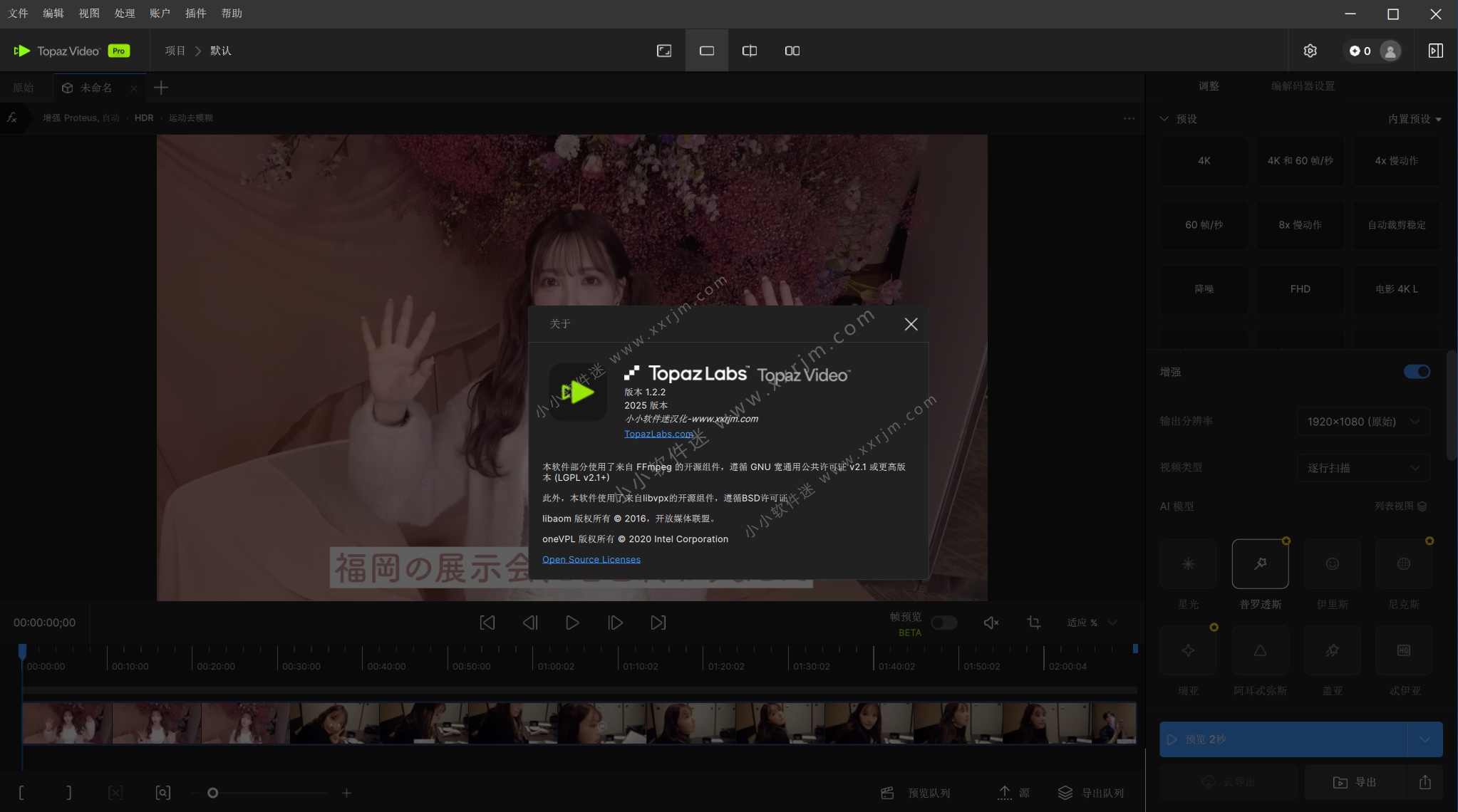Viewport: 1458px width, 812px height.
Task: Click the share export icon
Action: [x=1425, y=782]
